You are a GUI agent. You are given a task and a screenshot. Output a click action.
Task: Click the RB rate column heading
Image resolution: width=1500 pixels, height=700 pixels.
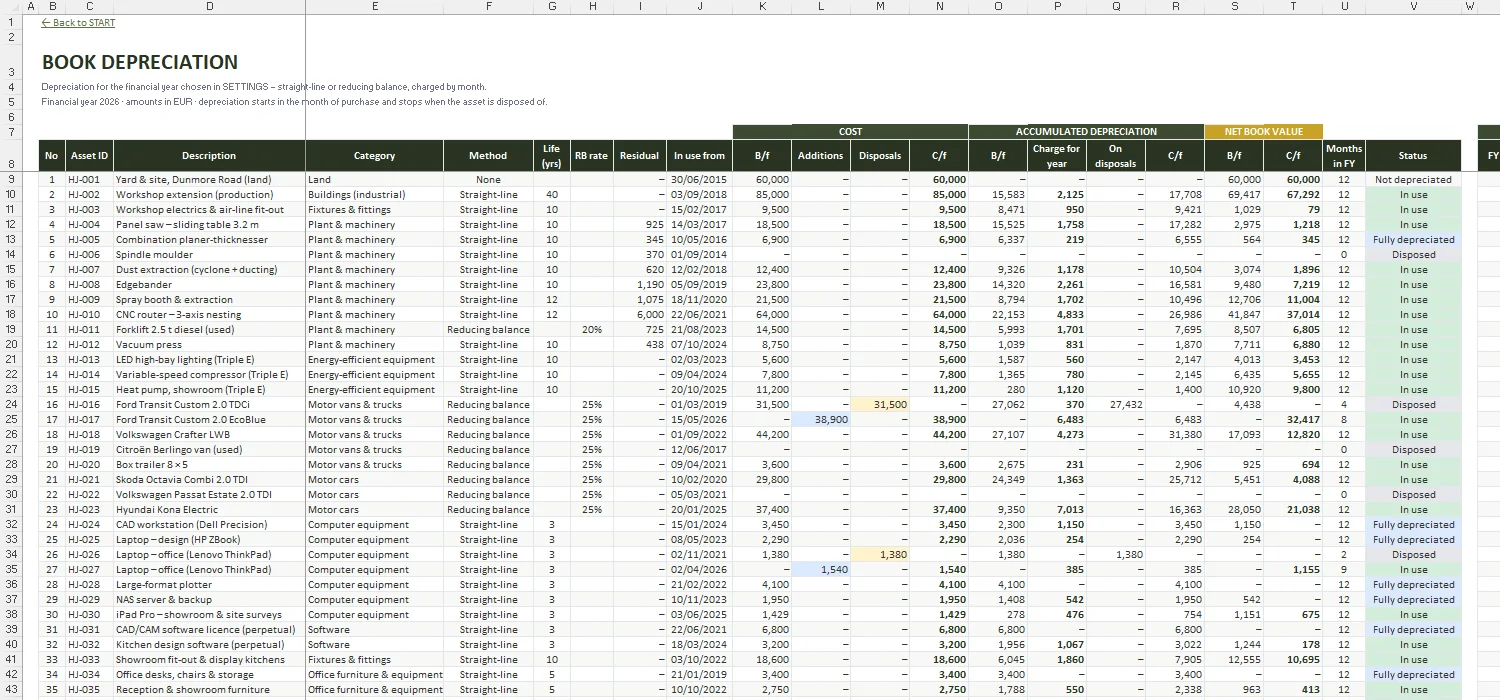pos(592,155)
